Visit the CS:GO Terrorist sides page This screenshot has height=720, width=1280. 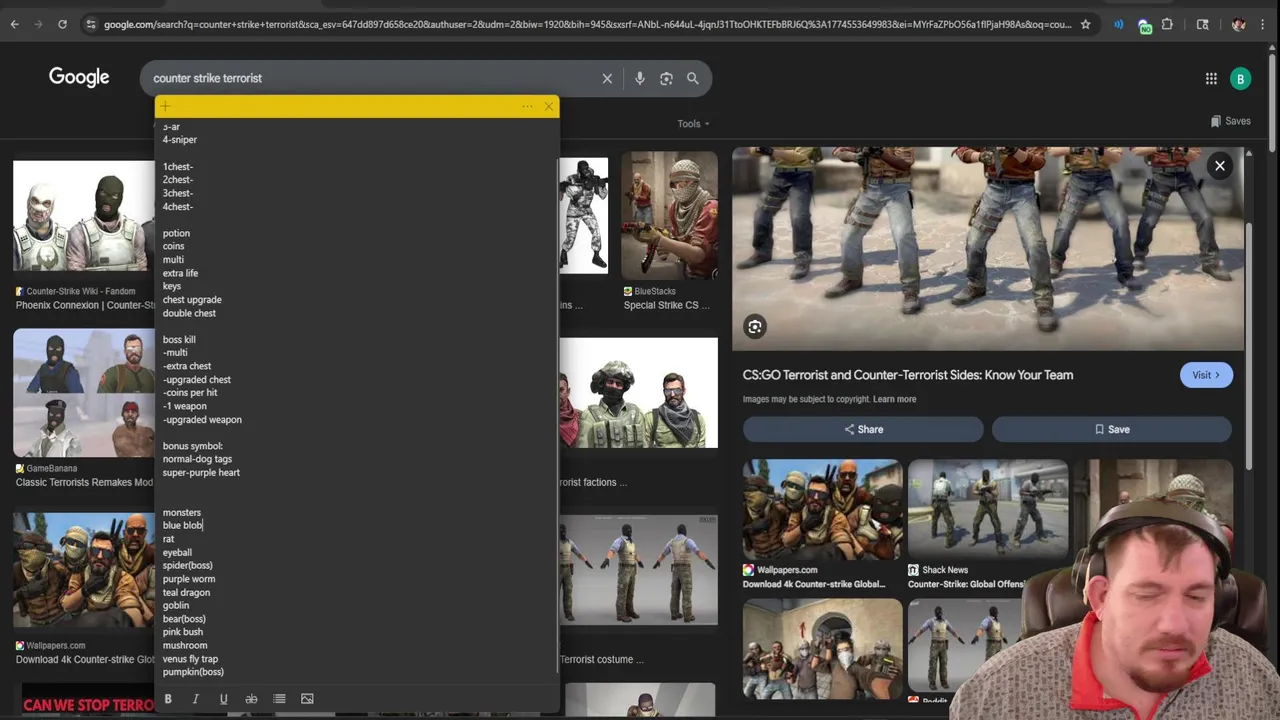pos(1206,375)
